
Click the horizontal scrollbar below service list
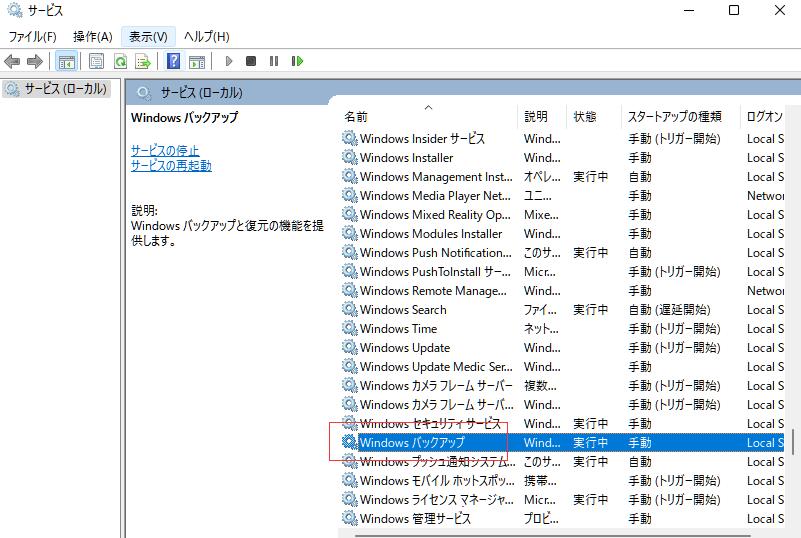click(x=553, y=535)
